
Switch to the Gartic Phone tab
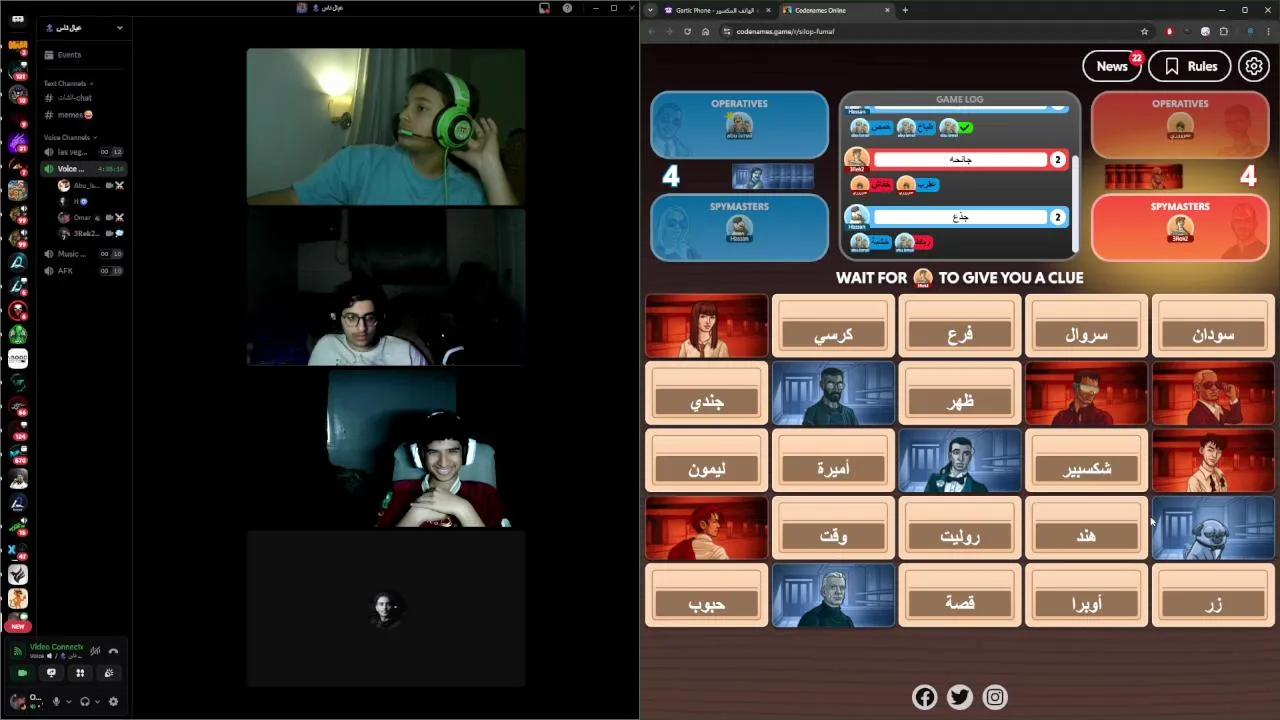click(x=718, y=10)
